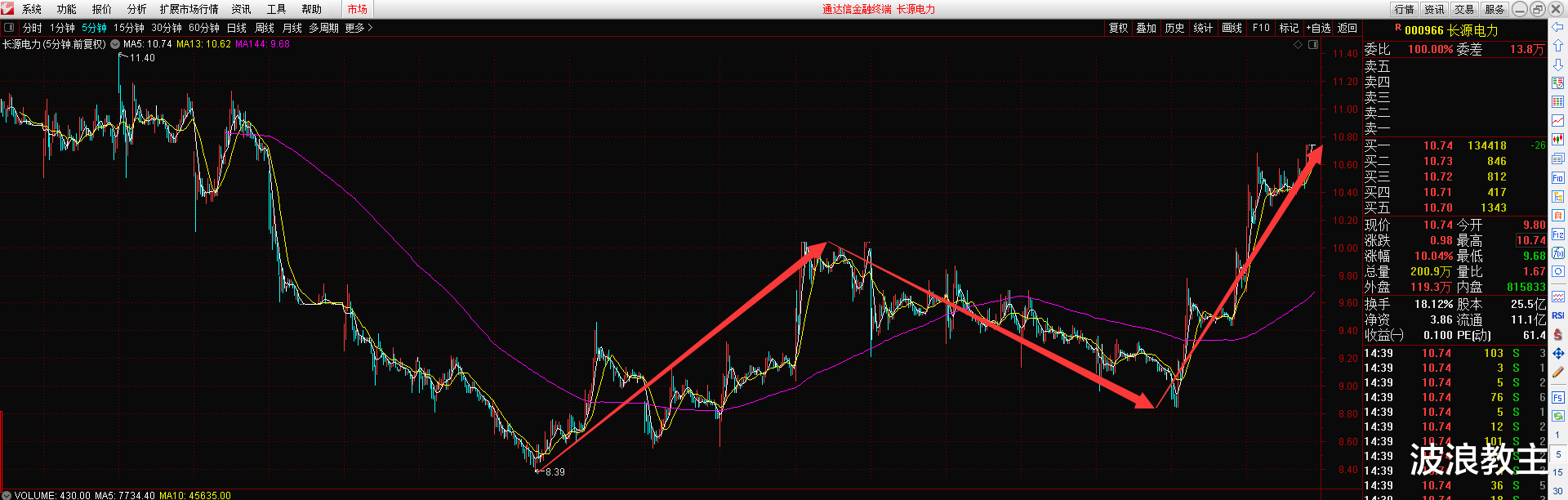The width and height of the screenshot is (1568, 500).
Task: Switch to 月线 monthly chart
Action: click(292, 28)
